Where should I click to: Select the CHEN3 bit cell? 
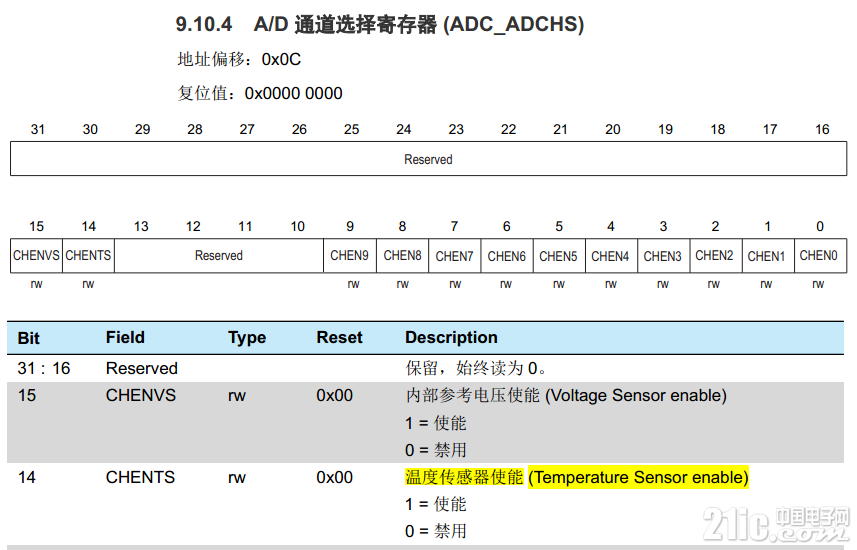[664, 255]
